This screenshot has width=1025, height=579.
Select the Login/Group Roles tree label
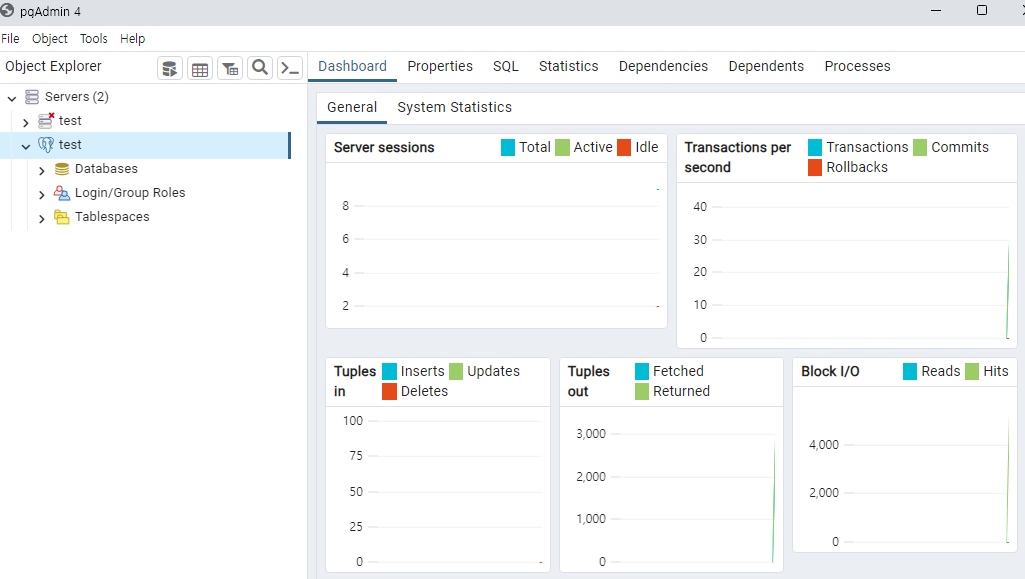pos(130,193)
